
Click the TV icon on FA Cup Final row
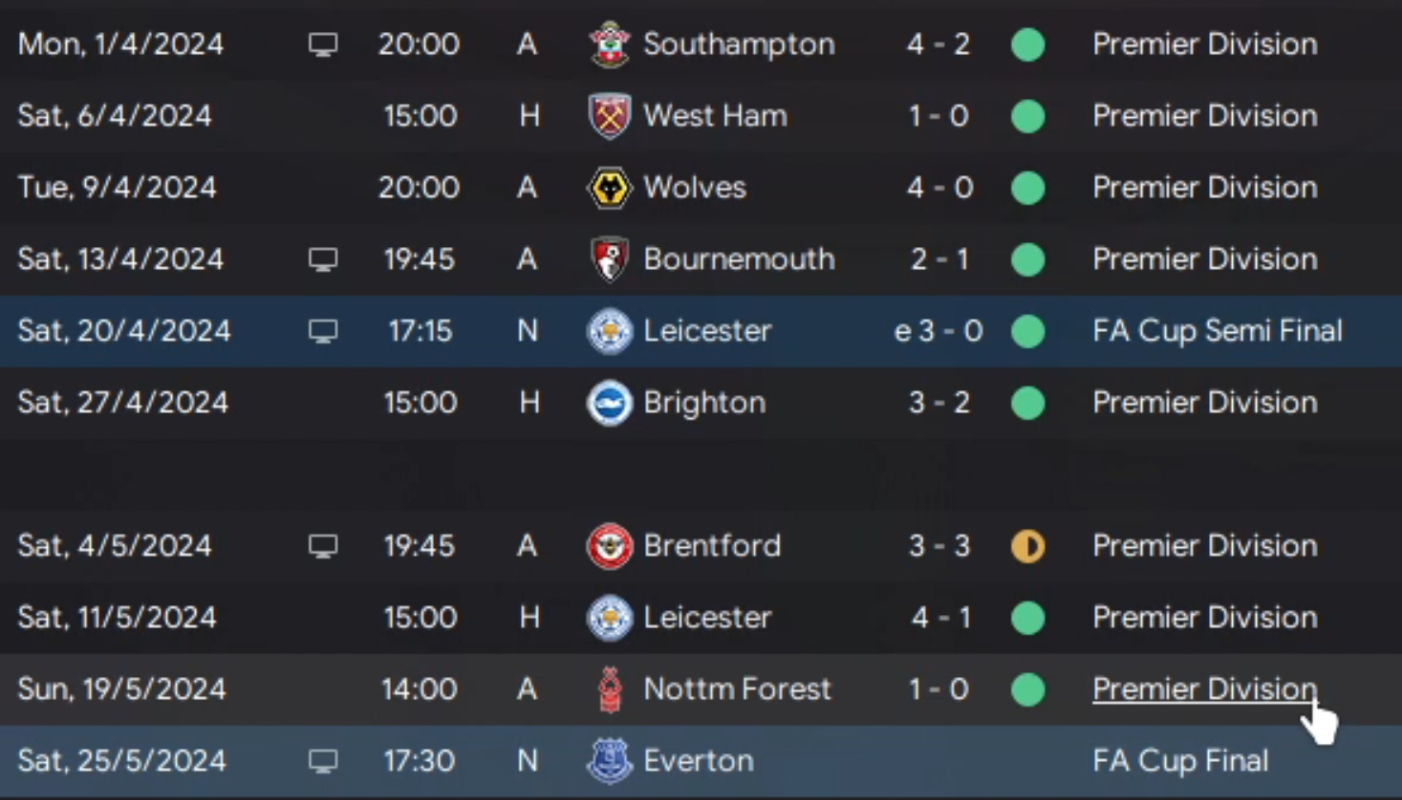coord(322,761)
